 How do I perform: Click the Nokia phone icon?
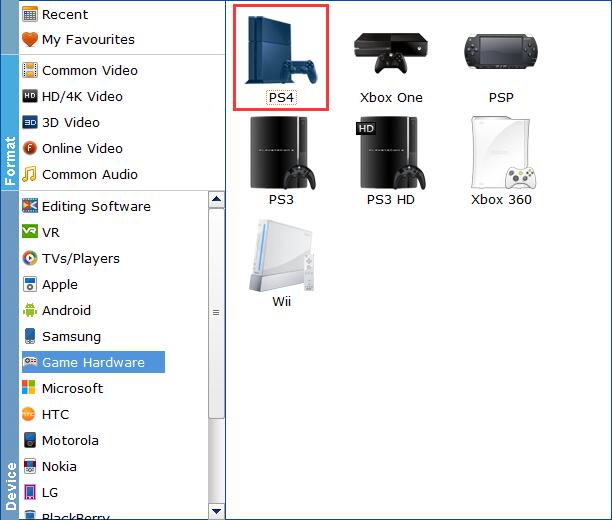pyautogui.click(x=30, y=466)
